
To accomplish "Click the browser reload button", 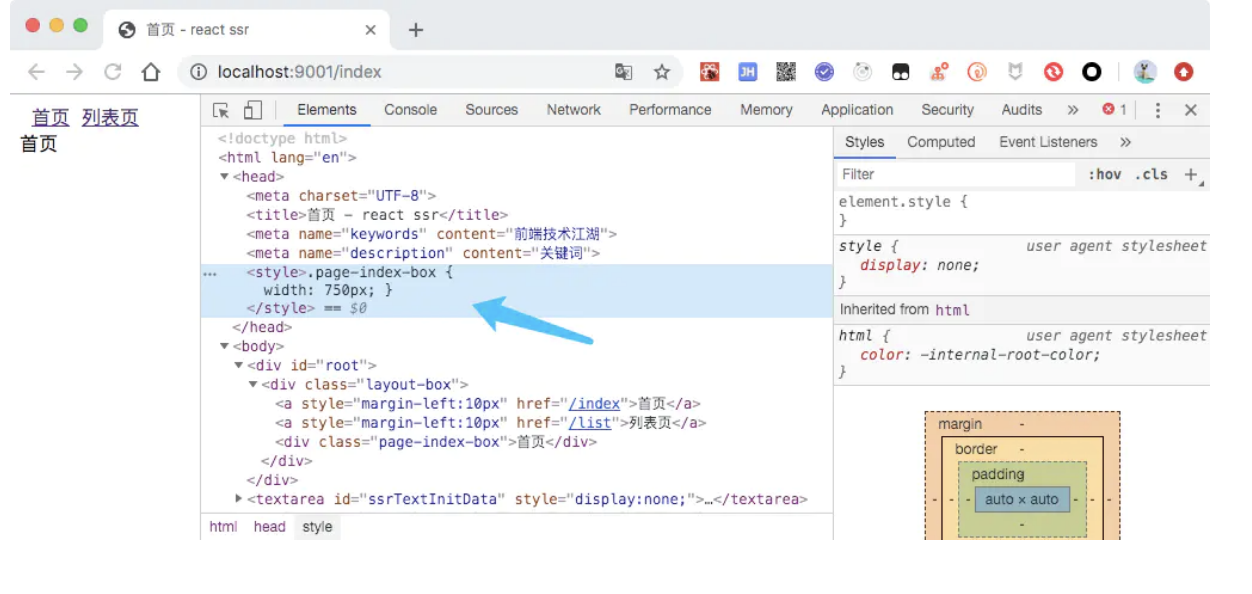I will tap(113, 72).
